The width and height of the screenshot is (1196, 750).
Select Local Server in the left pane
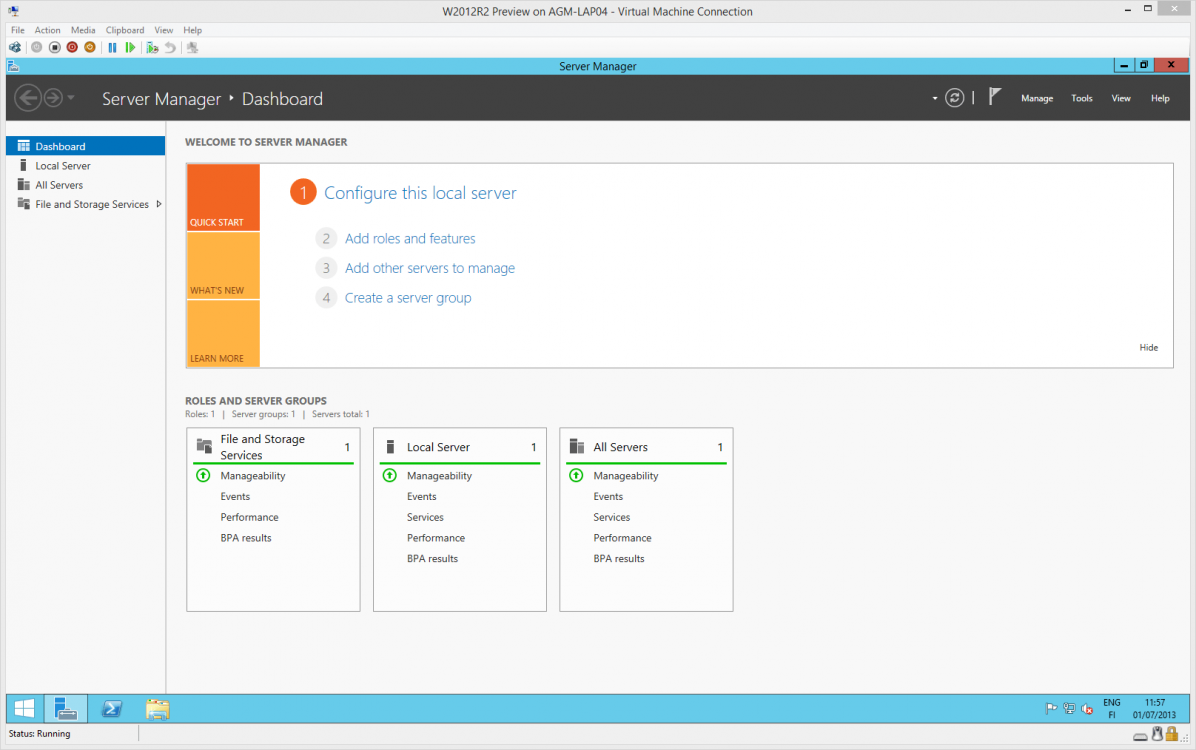[63, 166]
